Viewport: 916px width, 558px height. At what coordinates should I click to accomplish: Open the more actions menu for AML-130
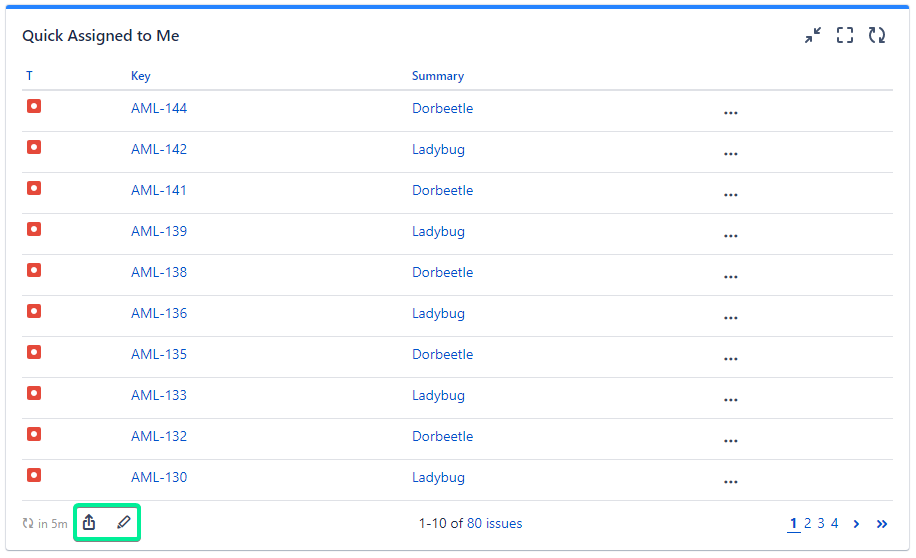pyautogui.click(x=730, y=482)
